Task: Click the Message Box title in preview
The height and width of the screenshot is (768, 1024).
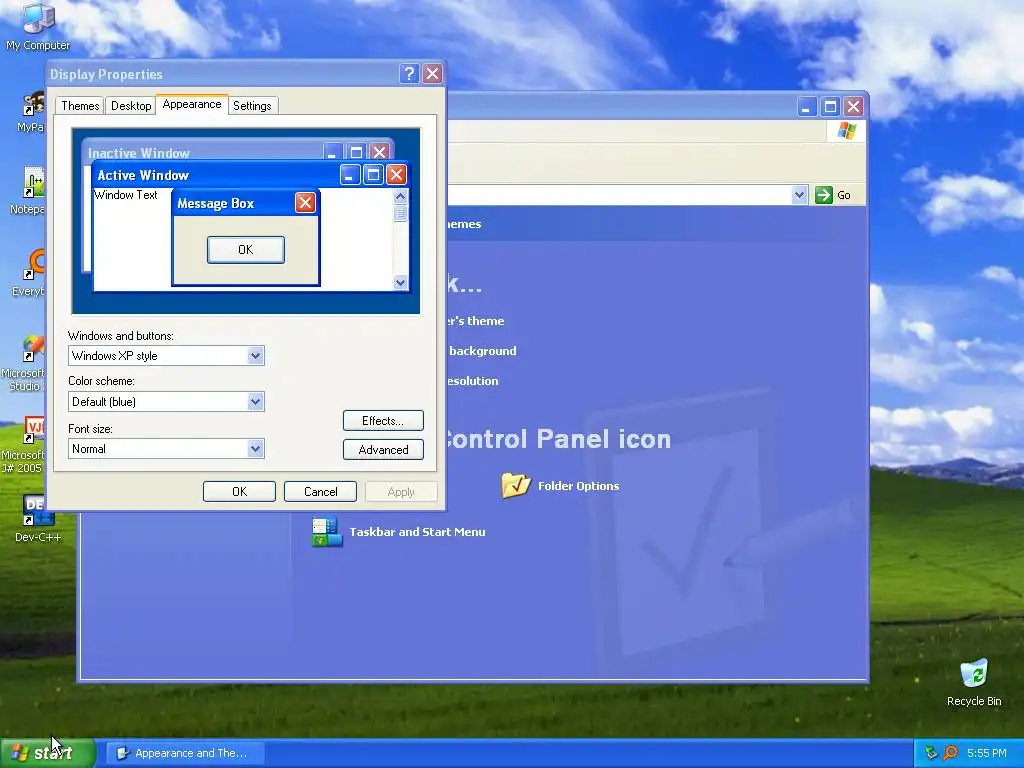Action: [x=216, y=203]
